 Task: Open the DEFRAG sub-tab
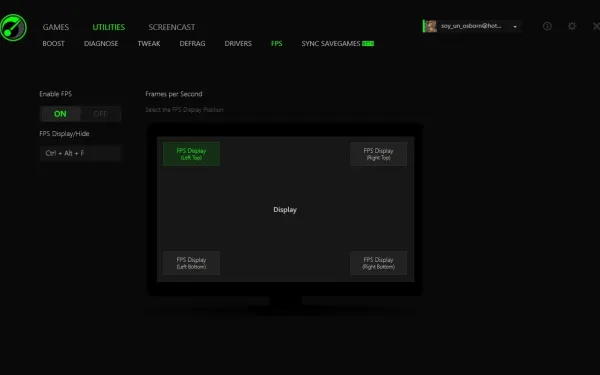[192, 44]
